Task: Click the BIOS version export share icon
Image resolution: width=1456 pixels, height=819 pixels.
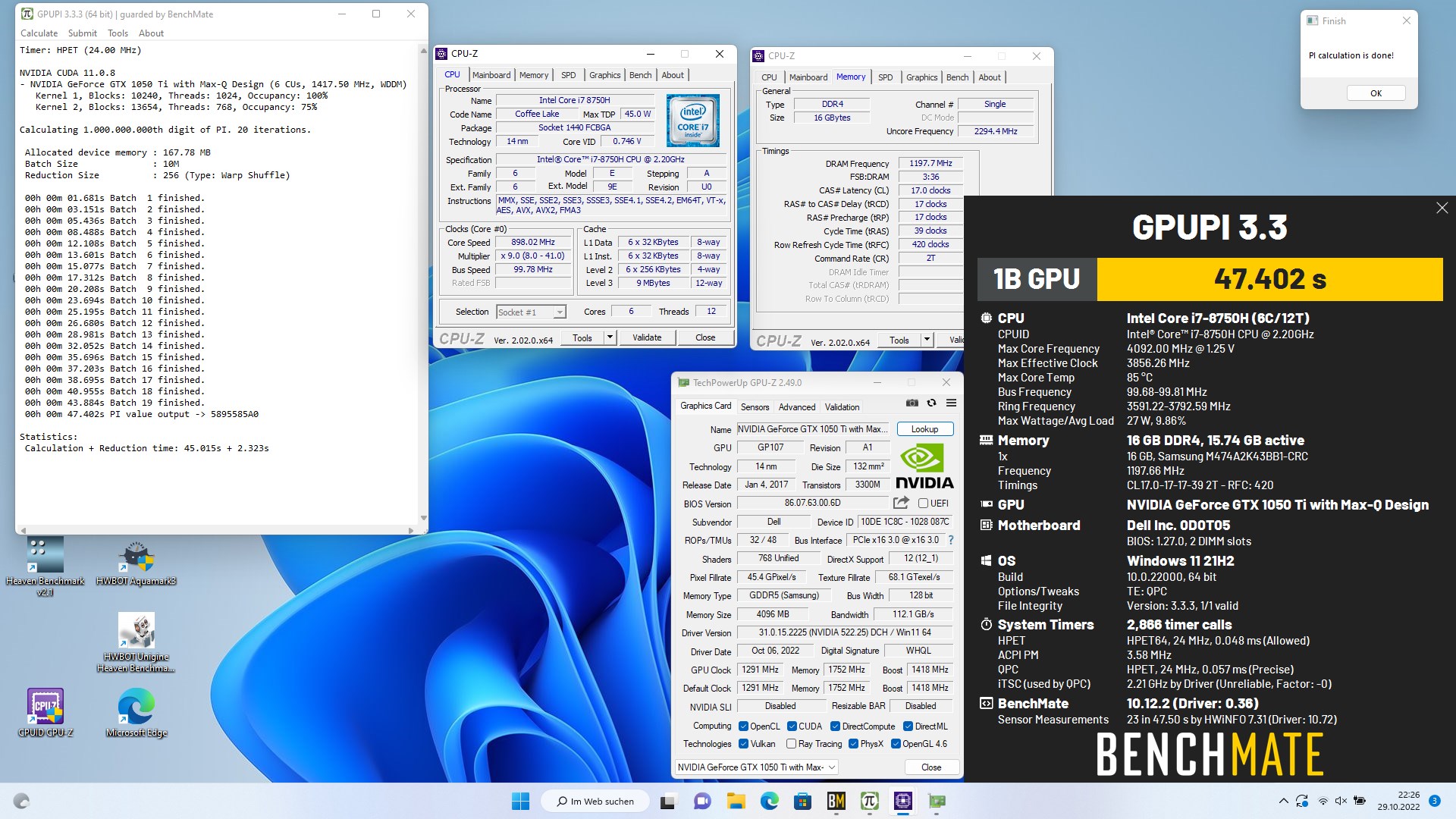Action: pos(901,503)
